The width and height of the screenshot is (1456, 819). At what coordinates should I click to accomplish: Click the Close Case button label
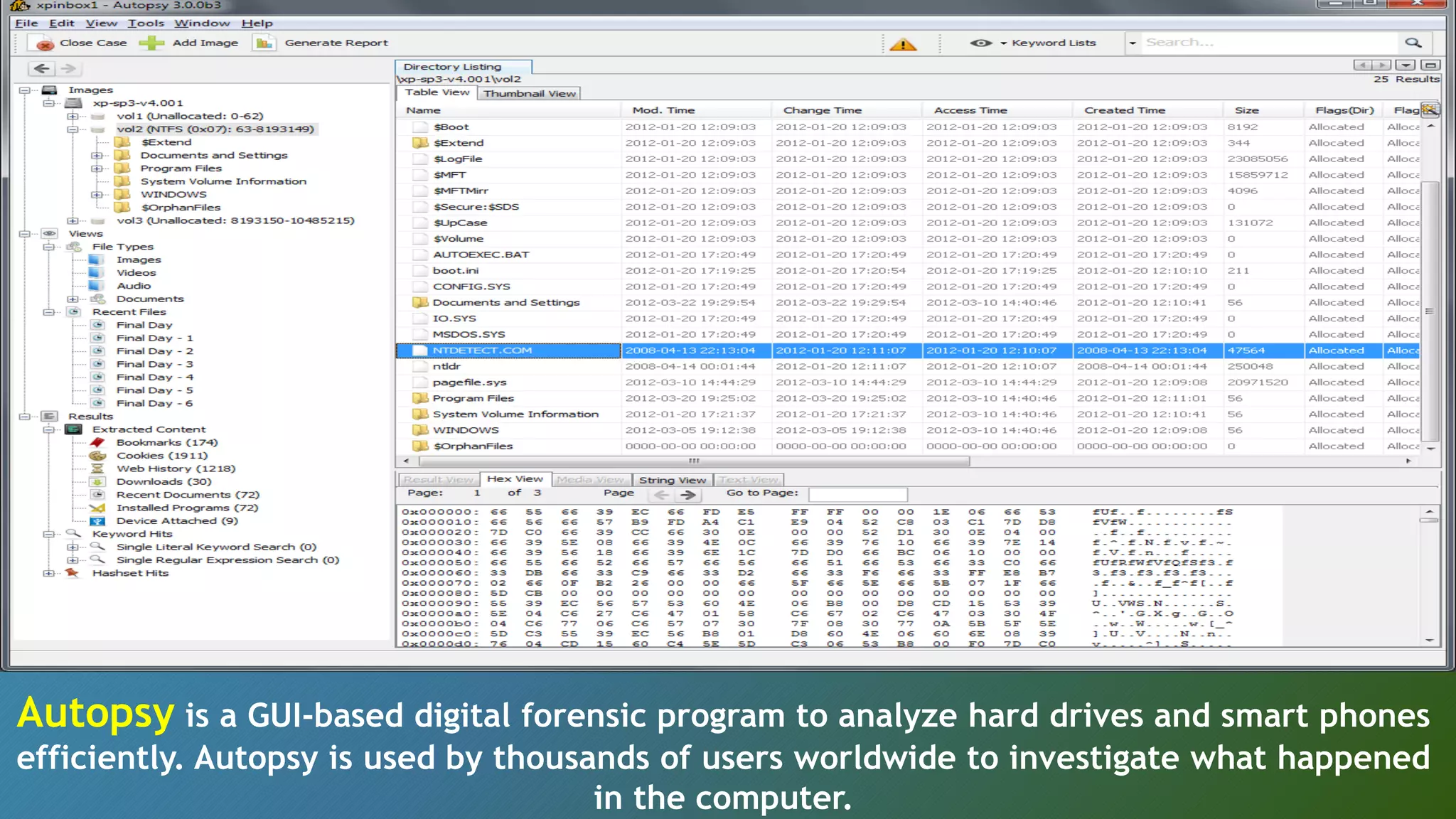coord(93,43)
